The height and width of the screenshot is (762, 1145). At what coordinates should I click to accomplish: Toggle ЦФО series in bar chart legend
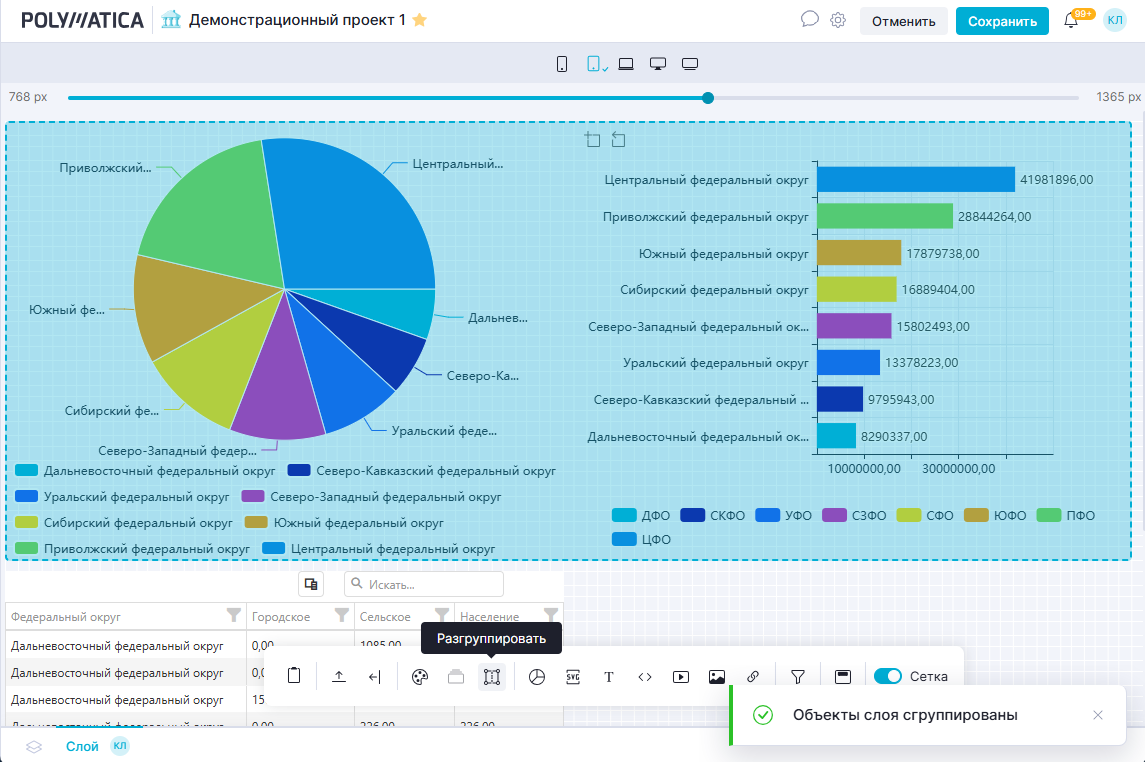click(641, 539)
